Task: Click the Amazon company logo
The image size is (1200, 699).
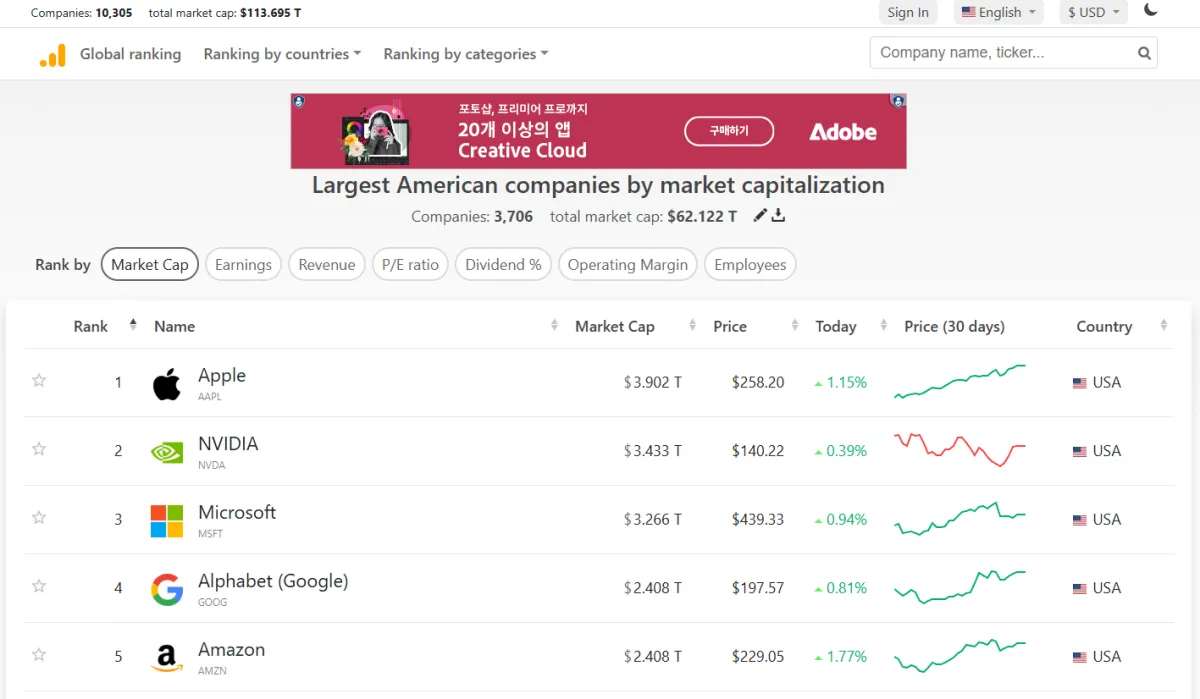Action: click(167, 657)
